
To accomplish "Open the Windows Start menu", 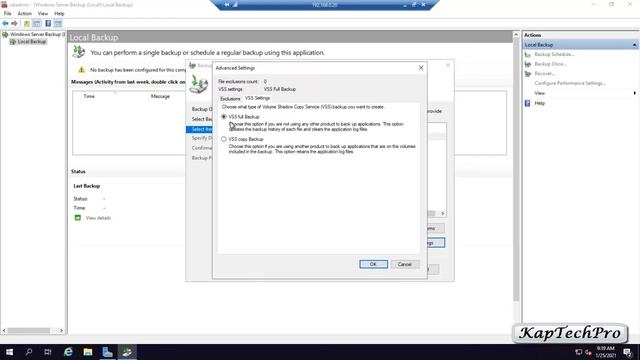I will pos(9,352).
